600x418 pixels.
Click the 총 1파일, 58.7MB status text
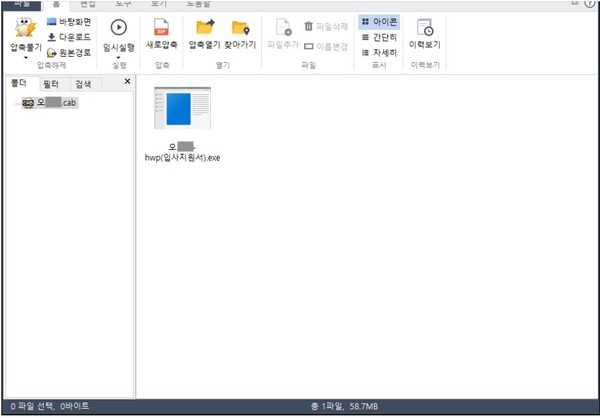(x=345, y=407)
